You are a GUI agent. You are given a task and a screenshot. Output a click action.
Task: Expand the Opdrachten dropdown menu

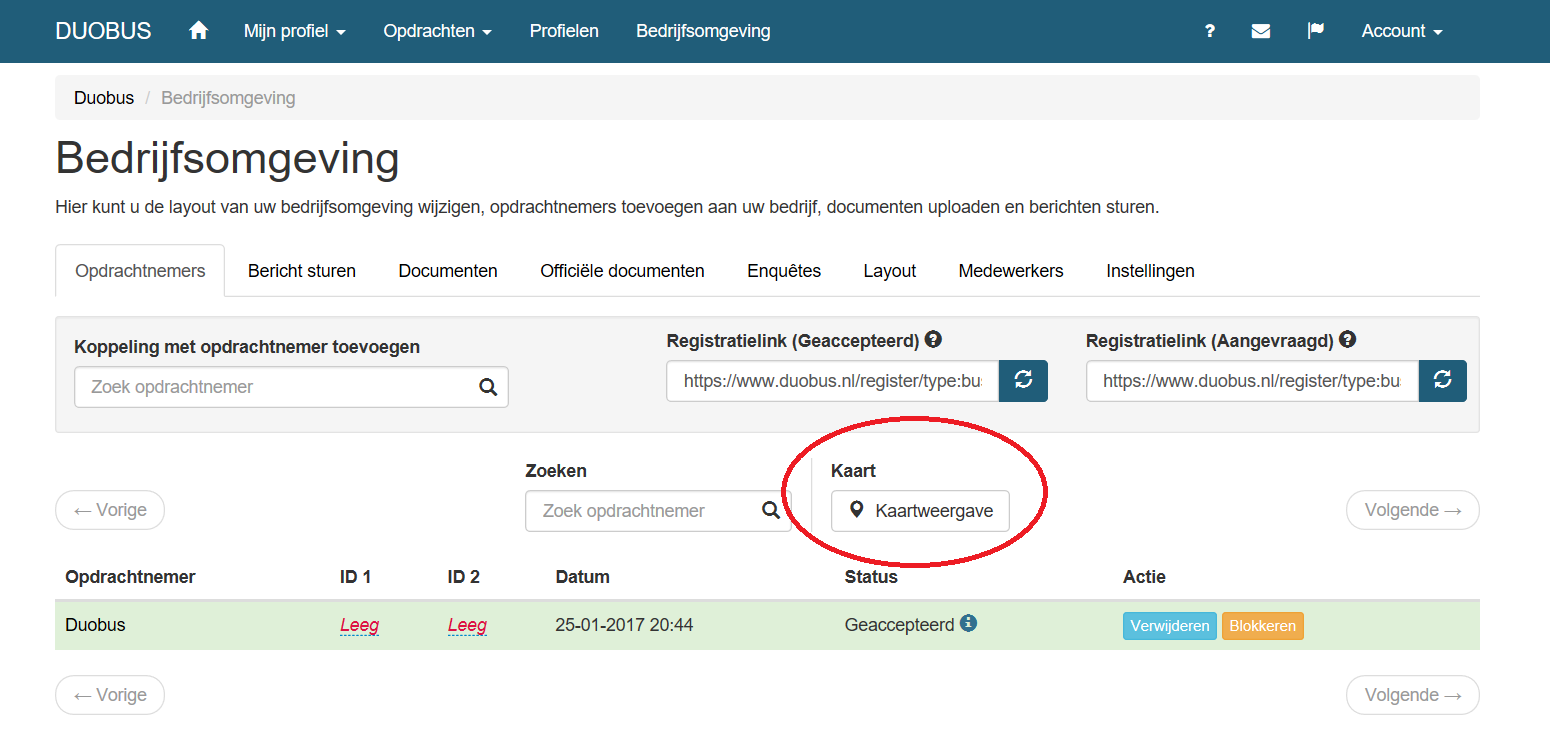tap(437, 31)
